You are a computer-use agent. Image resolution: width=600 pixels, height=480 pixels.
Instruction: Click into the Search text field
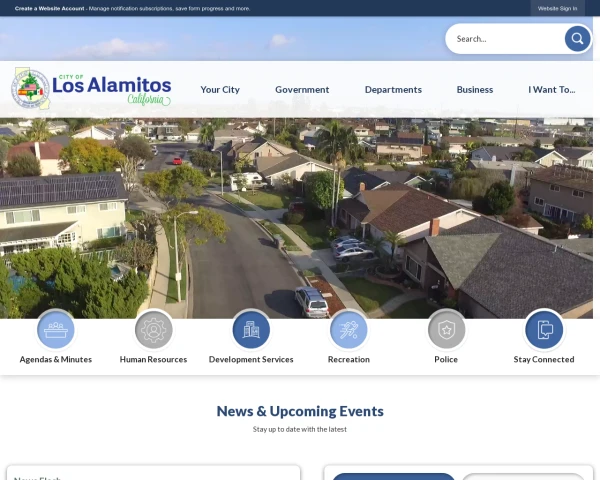coord(505,39)
